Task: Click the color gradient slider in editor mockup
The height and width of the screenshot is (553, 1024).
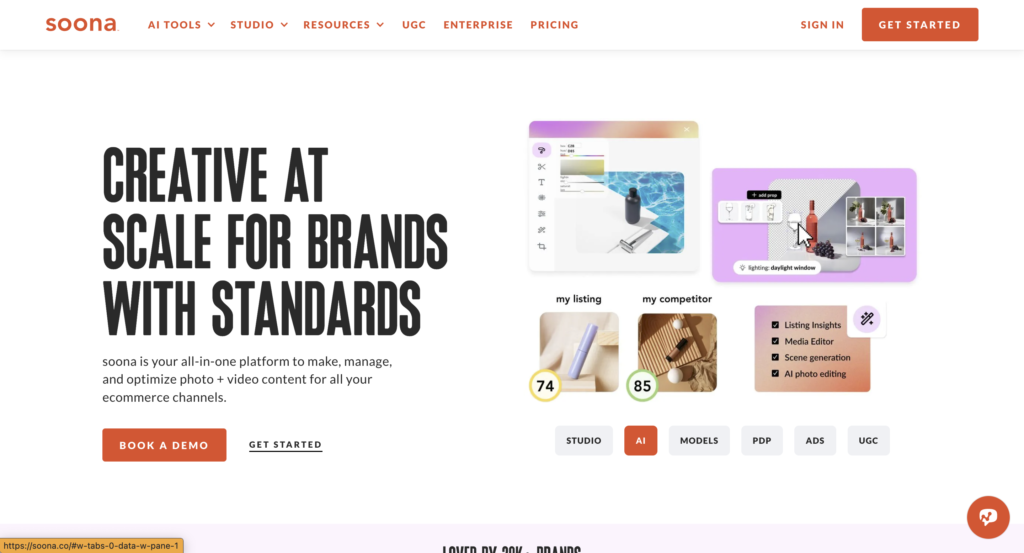Action: pos(582,155)
